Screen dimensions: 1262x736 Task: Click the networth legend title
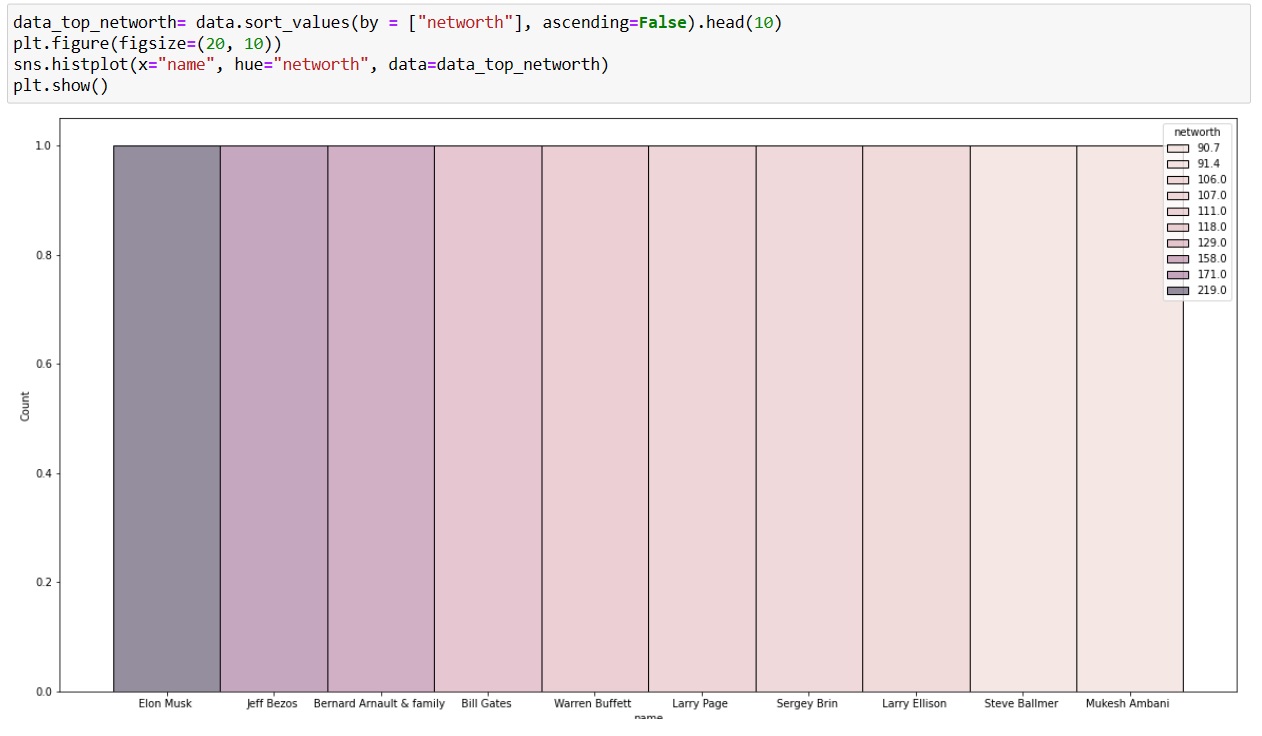pyautogui.click(x=1197, y=132)
